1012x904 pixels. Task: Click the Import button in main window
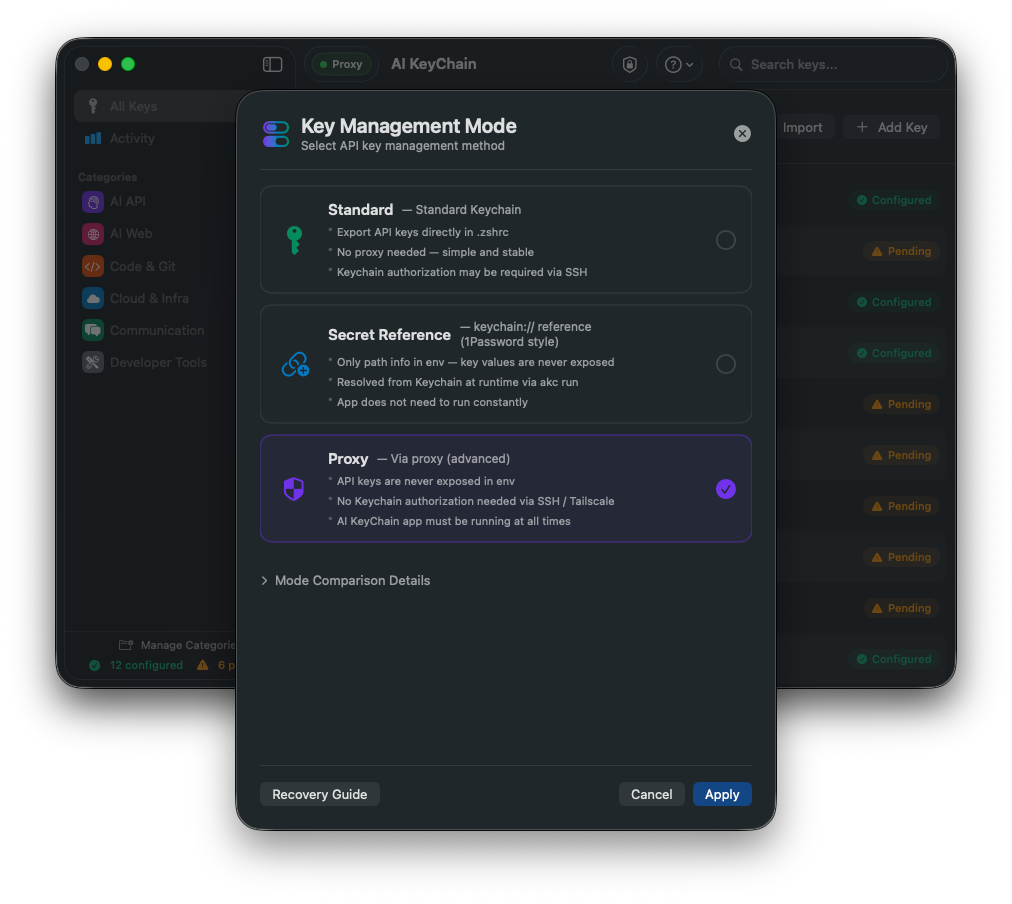(x=802, y=127)
